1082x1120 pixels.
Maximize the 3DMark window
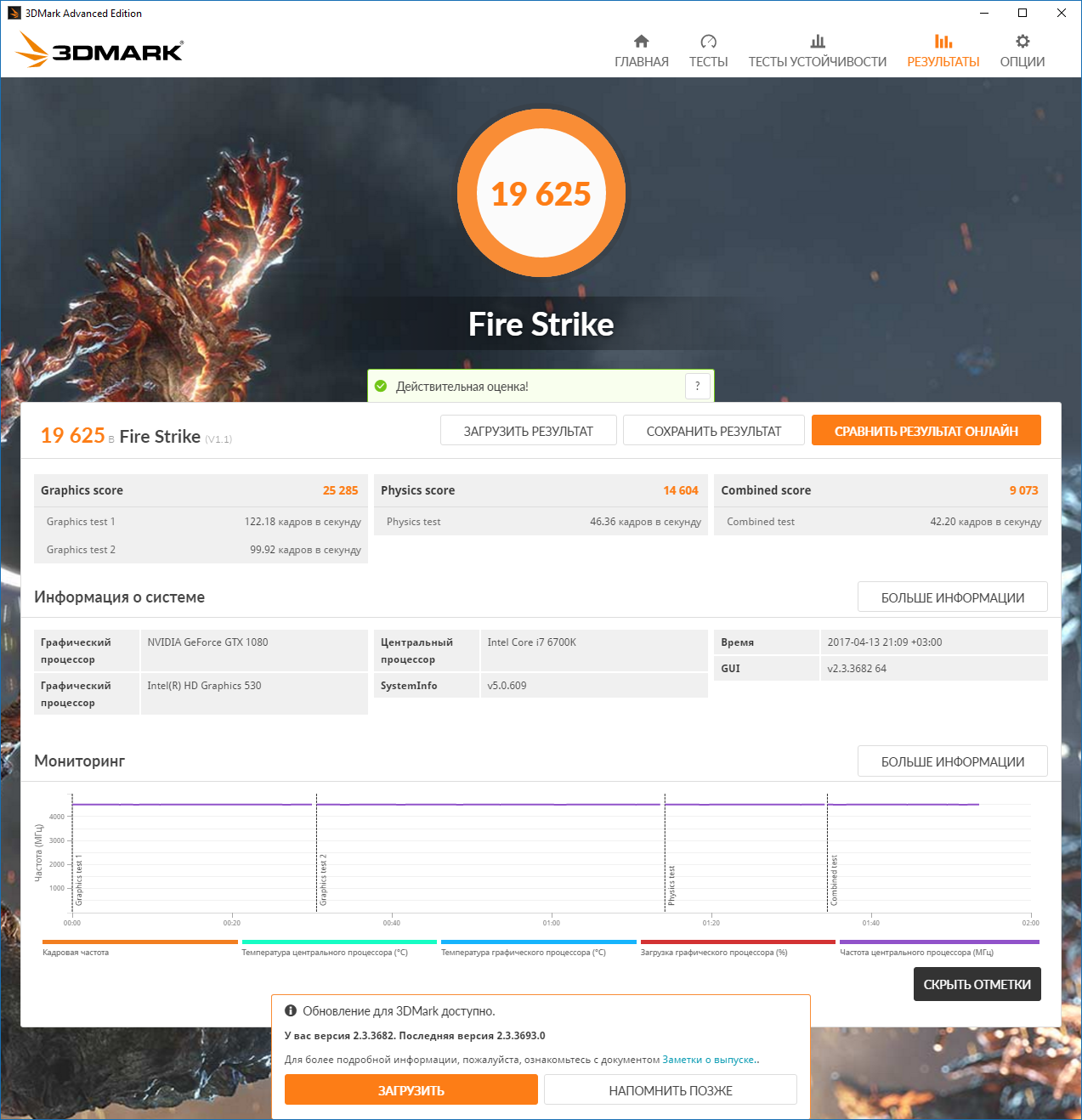pyautogui.click(x=1023, y=13)
